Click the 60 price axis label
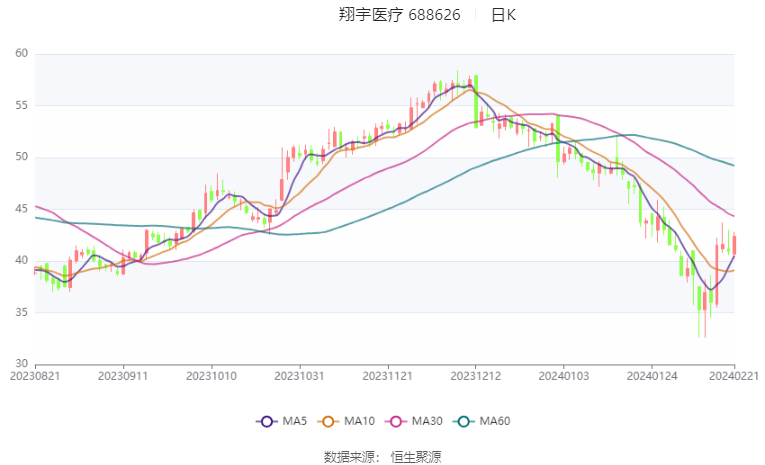The width and height of the screenshot is (765, 465). [21, 53]
